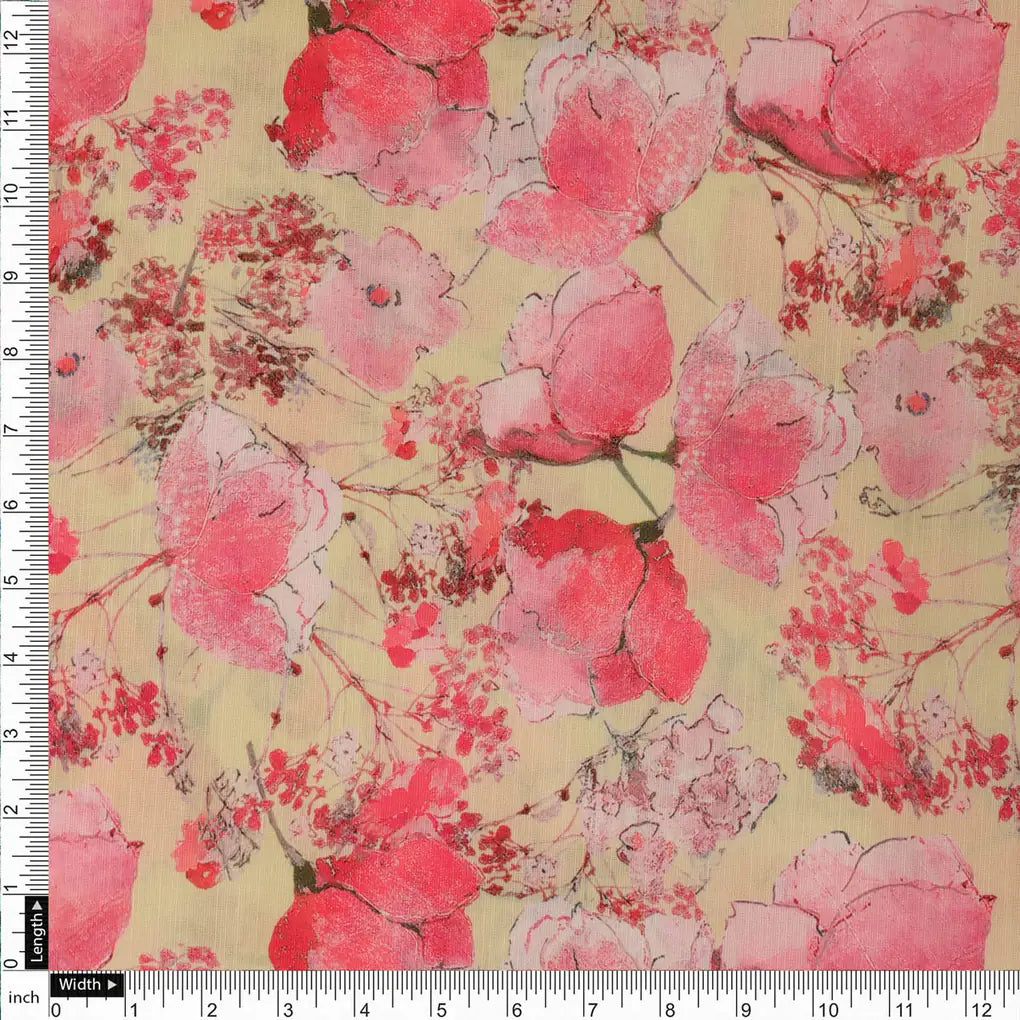1020x1020 pixels.
Task: Click the 6 mark on horizontal ruler
Action: click(516, 1008)
